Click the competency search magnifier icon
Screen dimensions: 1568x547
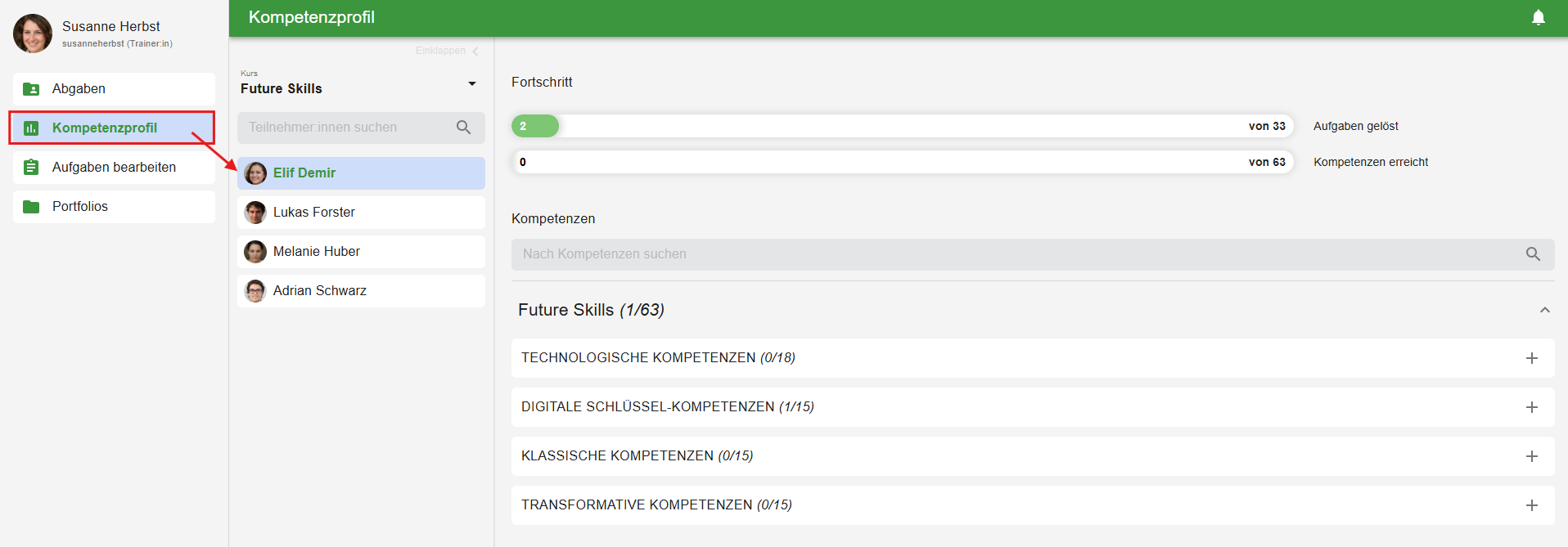(1533, 254)
